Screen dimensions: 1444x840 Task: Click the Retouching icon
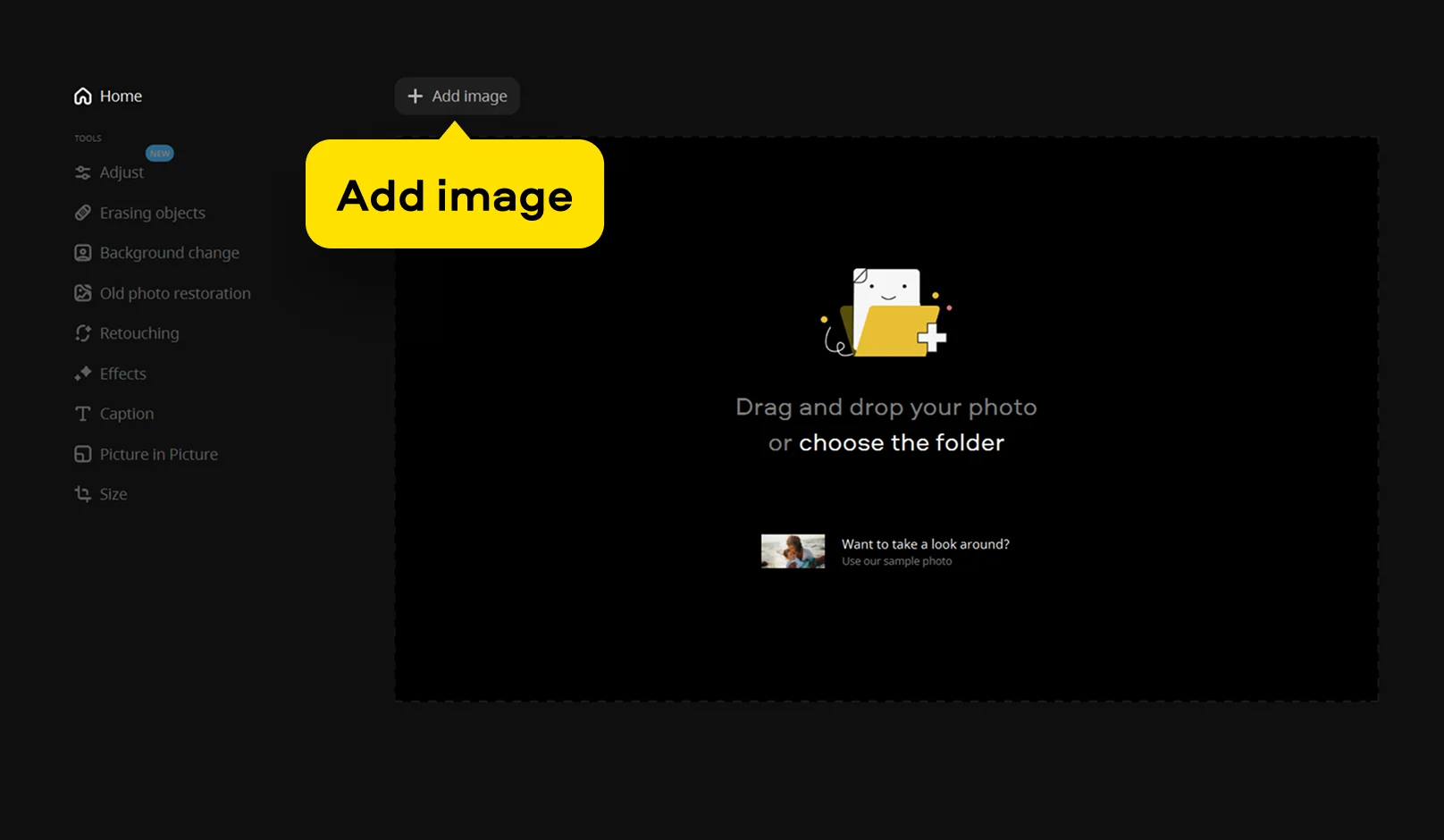pyautogui.click(x=83, y=333)
